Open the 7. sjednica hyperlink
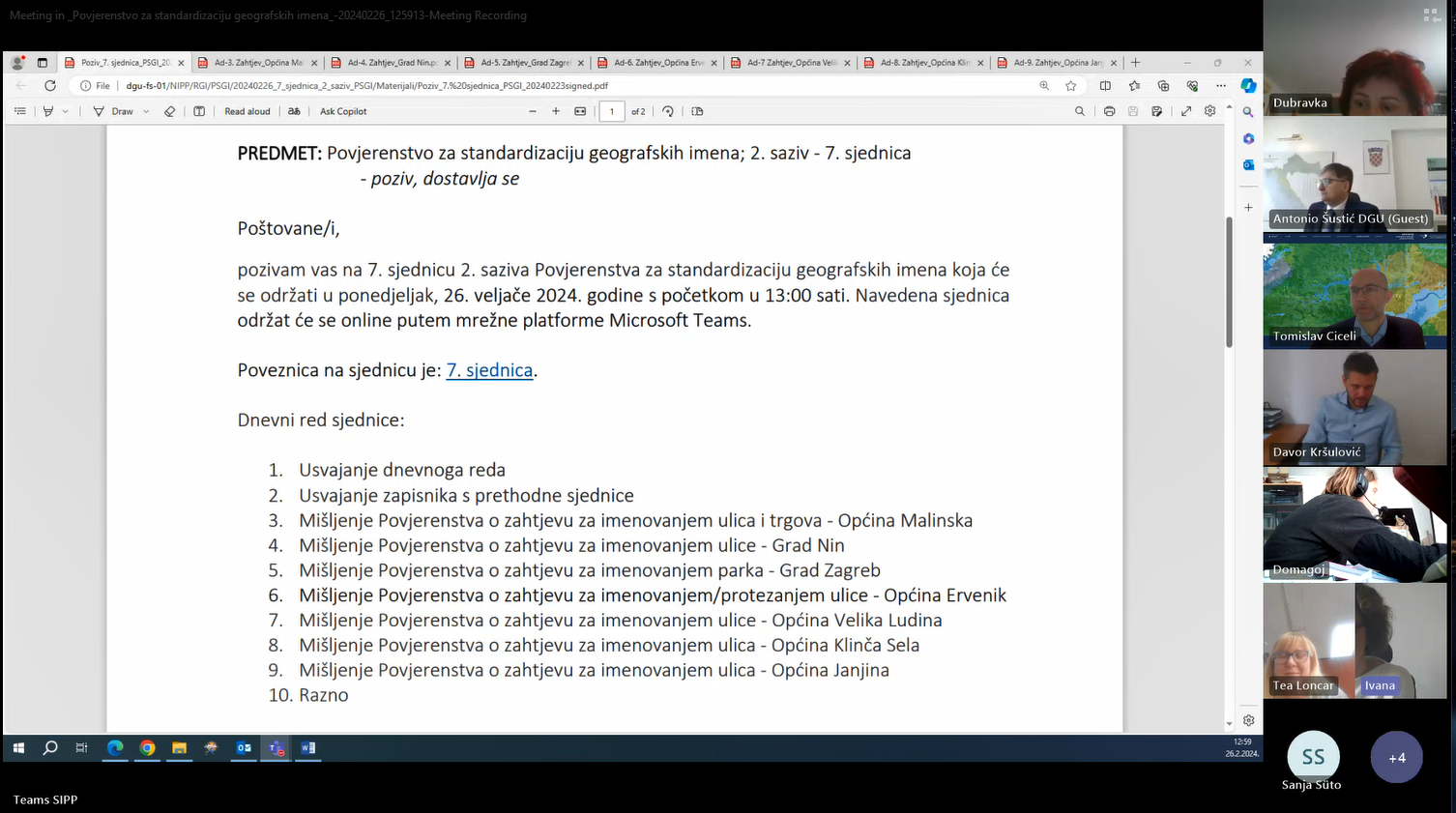The image size is (1456, 813). (x=489, y=370)
